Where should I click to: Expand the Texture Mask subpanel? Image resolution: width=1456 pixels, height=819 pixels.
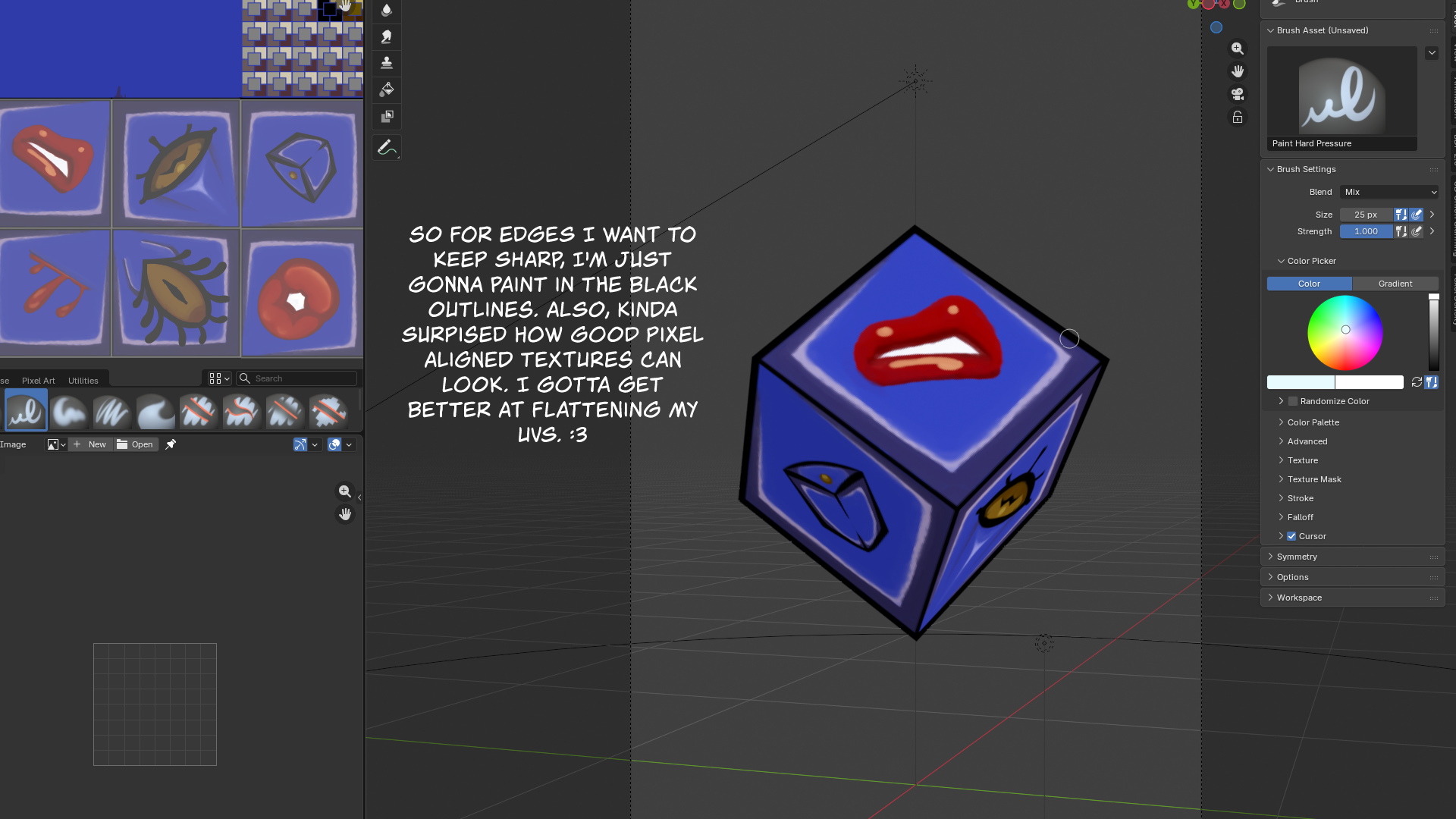pos(1314,479)
